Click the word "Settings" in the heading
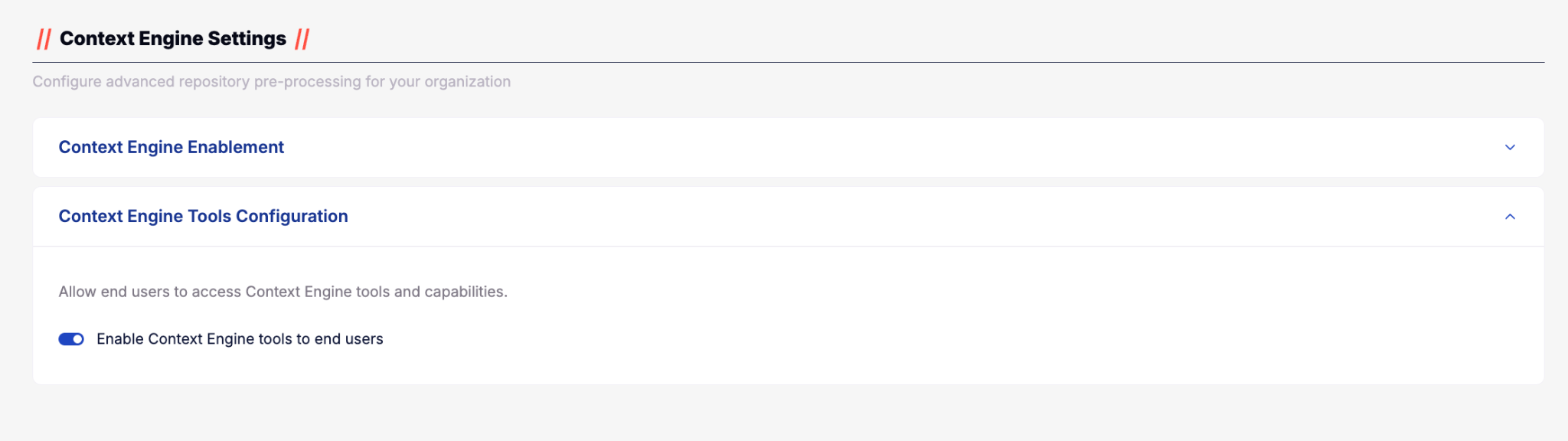The height and width of the screenshot is (441, 1568). [247, 39]
